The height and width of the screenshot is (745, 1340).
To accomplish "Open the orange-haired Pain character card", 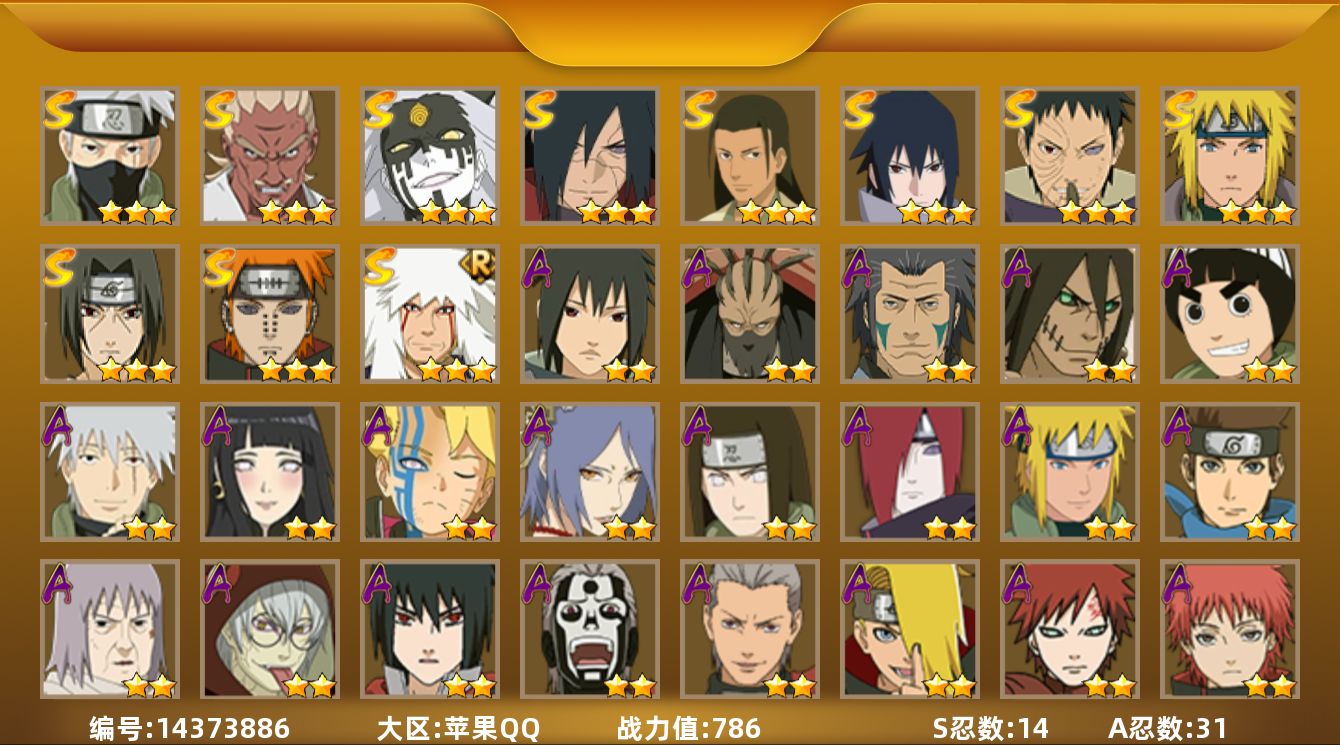I will pyautogui.click(x=269, y=314).
